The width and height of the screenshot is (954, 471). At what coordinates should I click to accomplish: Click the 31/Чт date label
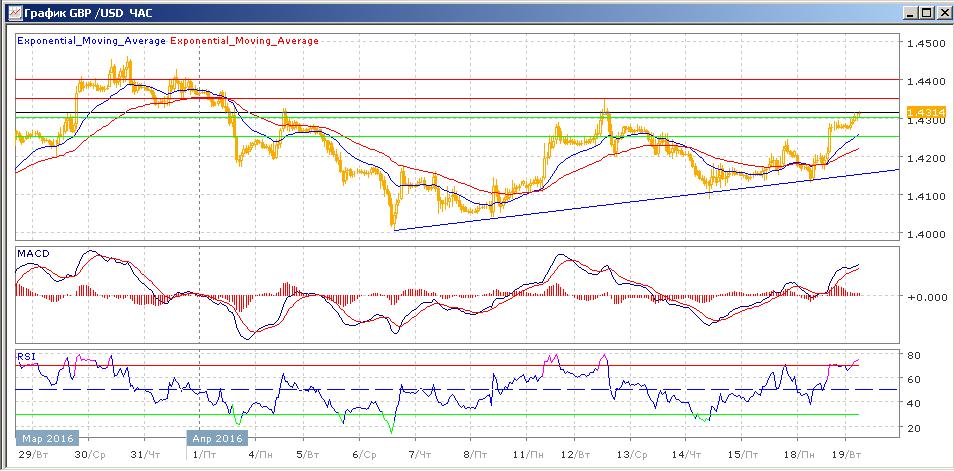click(x=147, y=455)
